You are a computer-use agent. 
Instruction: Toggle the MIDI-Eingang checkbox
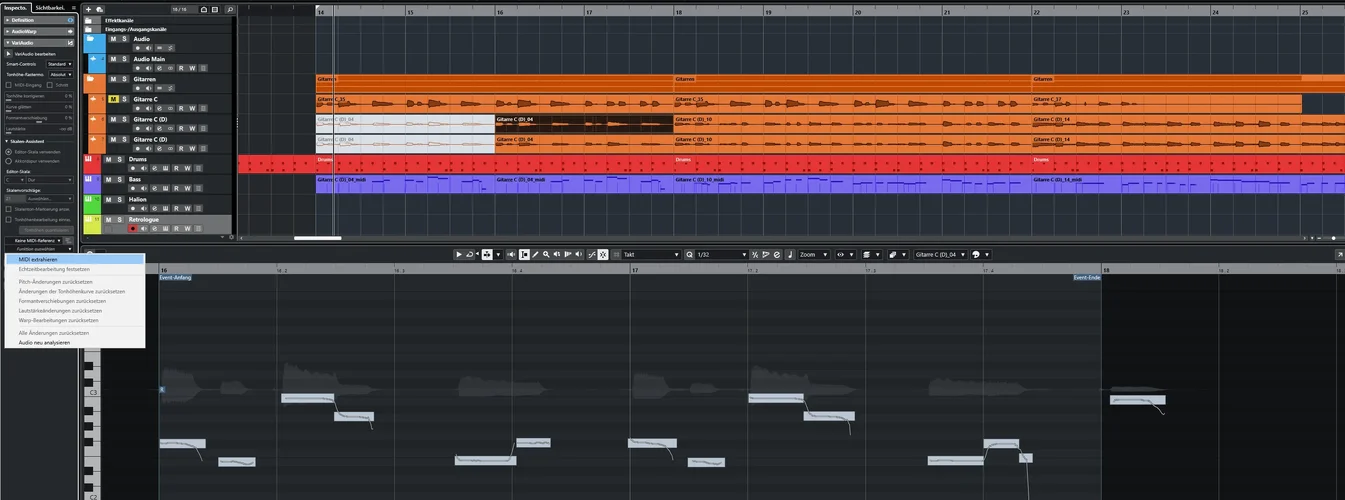point(9,85)
